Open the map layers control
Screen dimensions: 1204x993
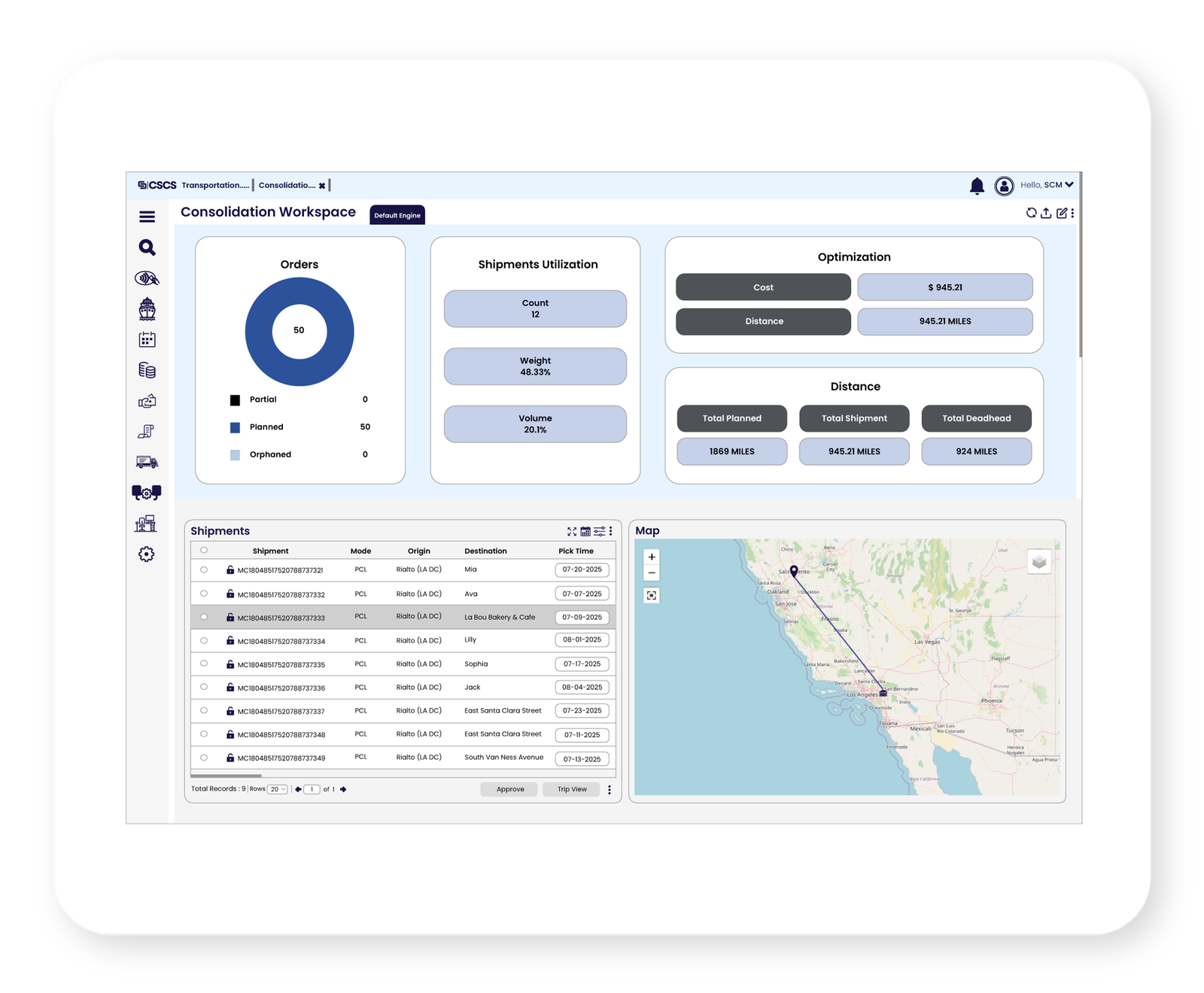point(1039,561)
